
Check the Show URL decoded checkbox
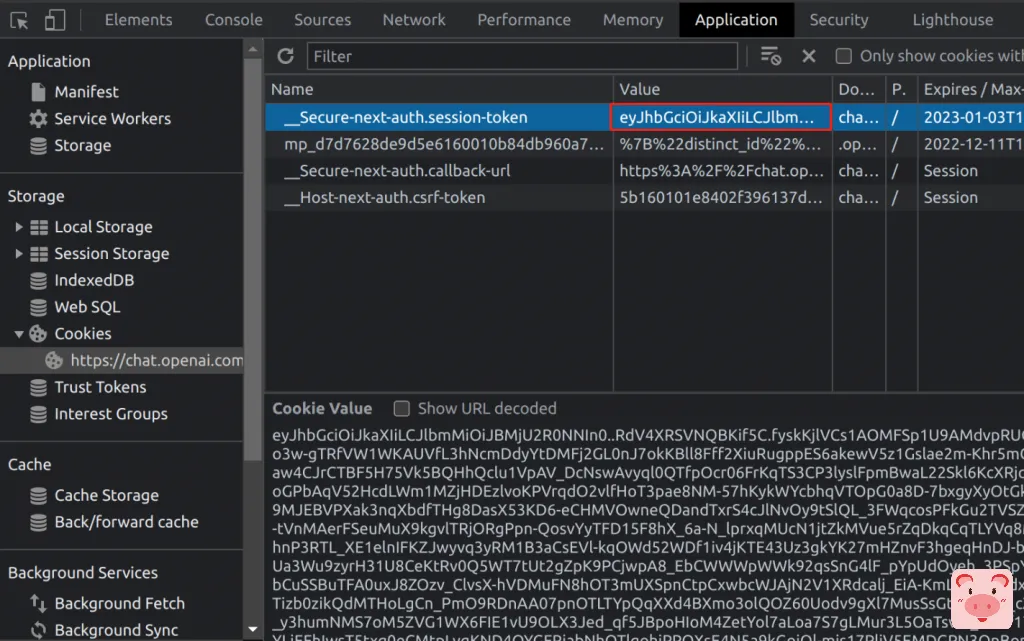pyautogui.click(x=402, y=409)
